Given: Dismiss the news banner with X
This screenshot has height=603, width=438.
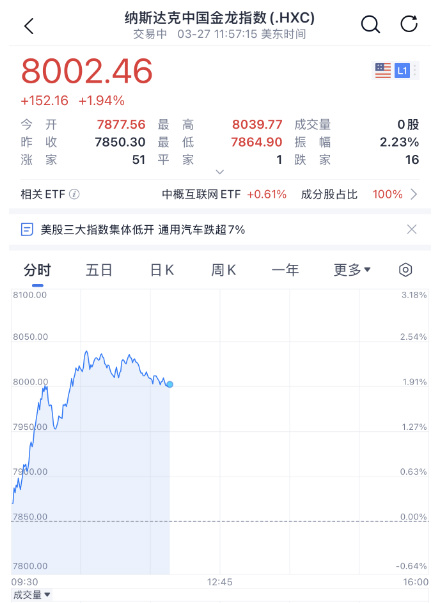Looking at the screenshot, I should (x=411, y=230).
